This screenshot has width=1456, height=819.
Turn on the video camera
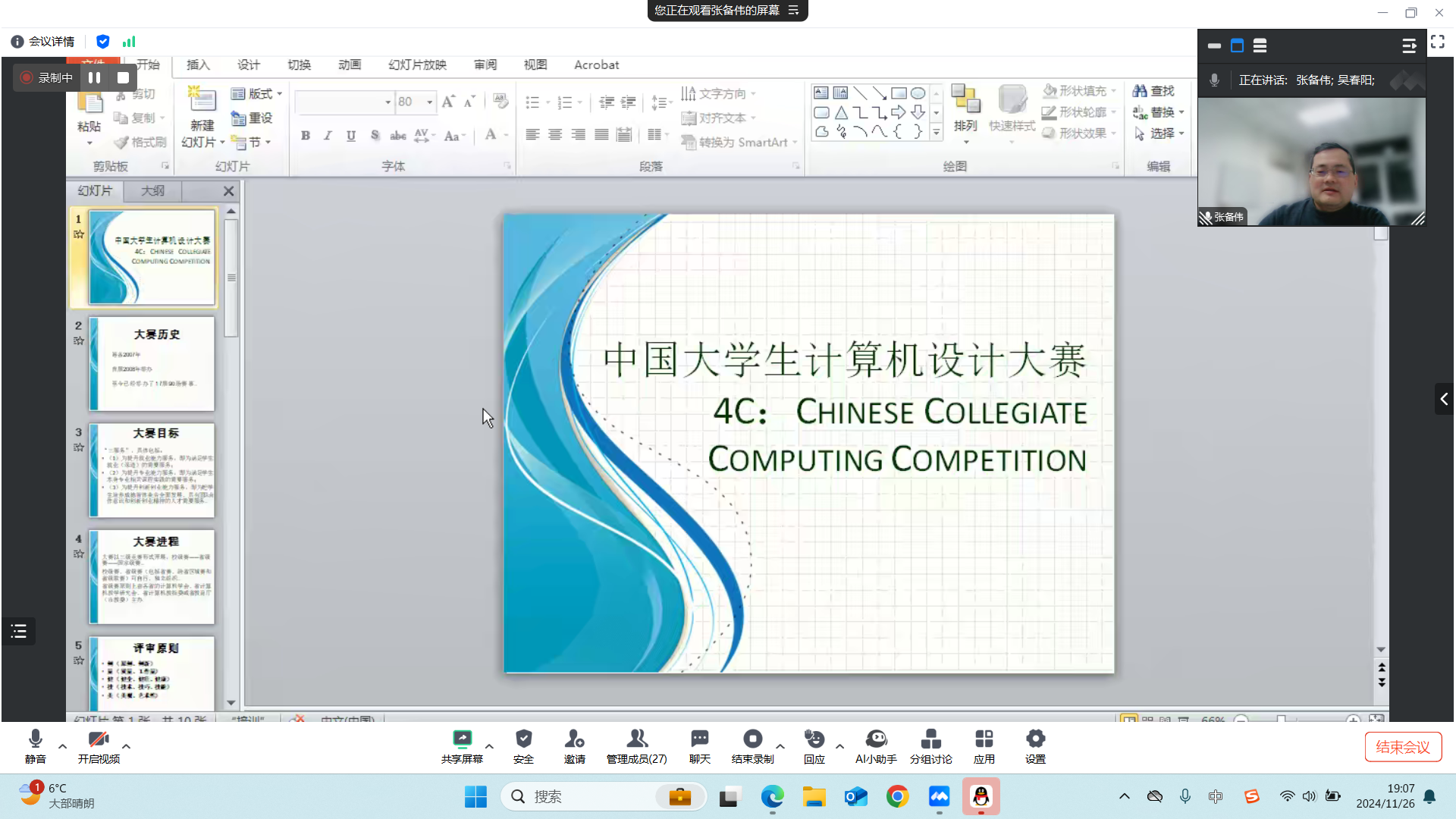click(x=98, y=739)
